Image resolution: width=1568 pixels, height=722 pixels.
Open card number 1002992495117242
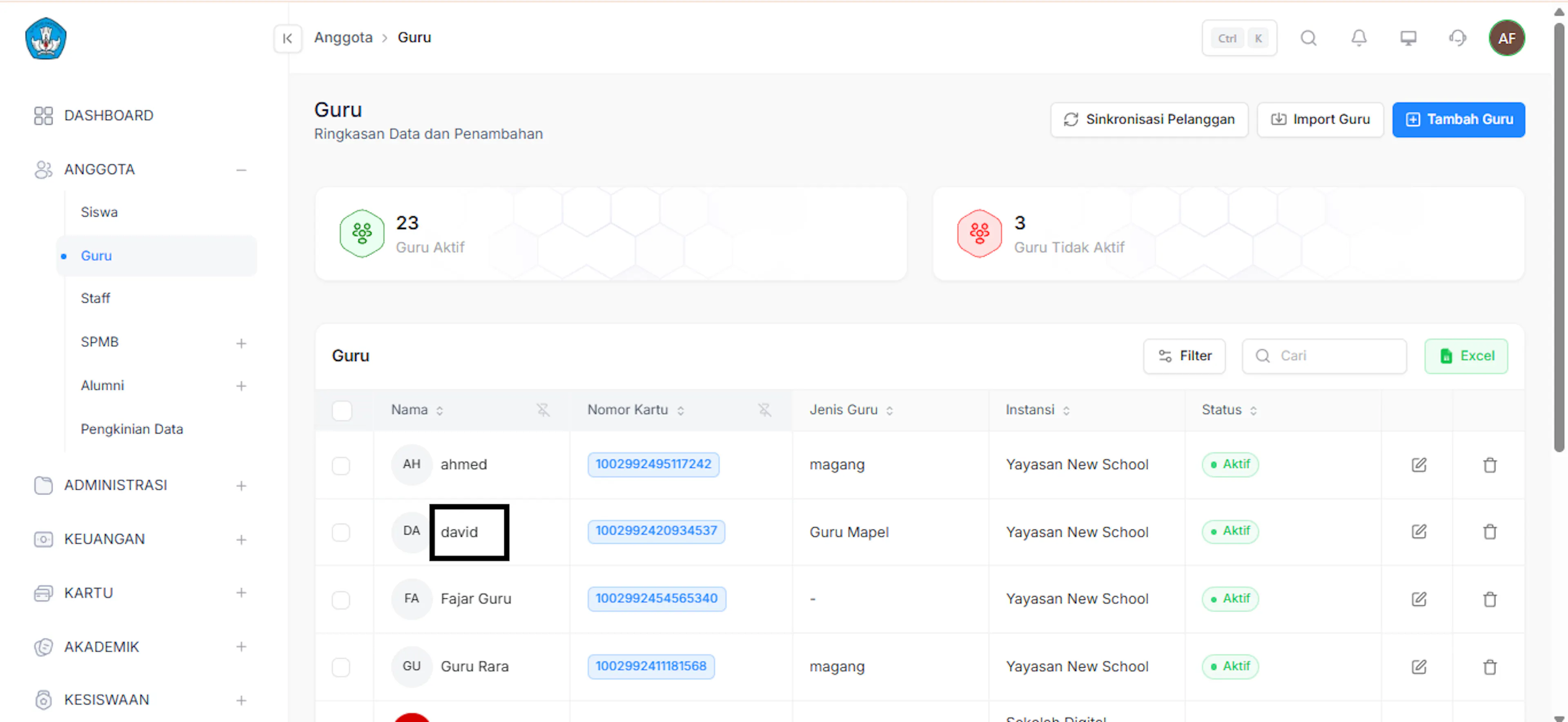[x=653, y=464]
